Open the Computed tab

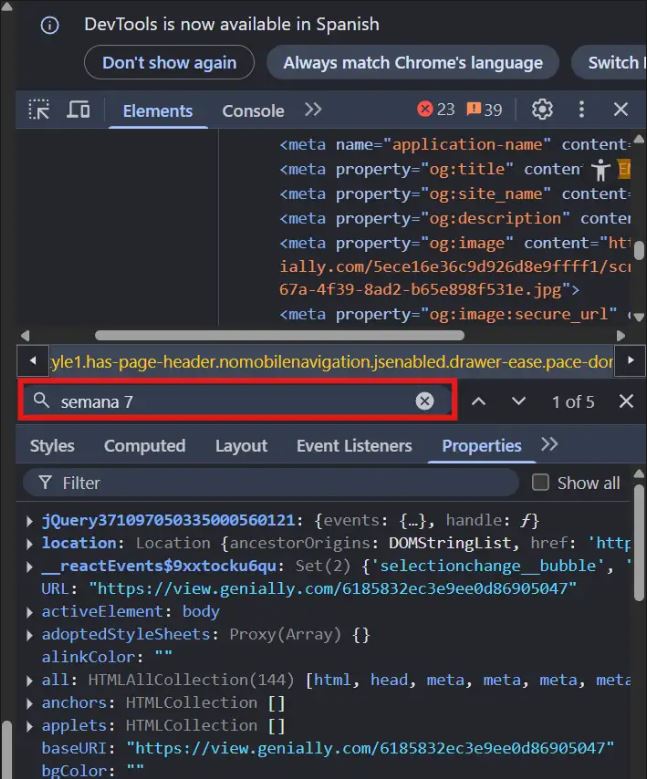144,446
